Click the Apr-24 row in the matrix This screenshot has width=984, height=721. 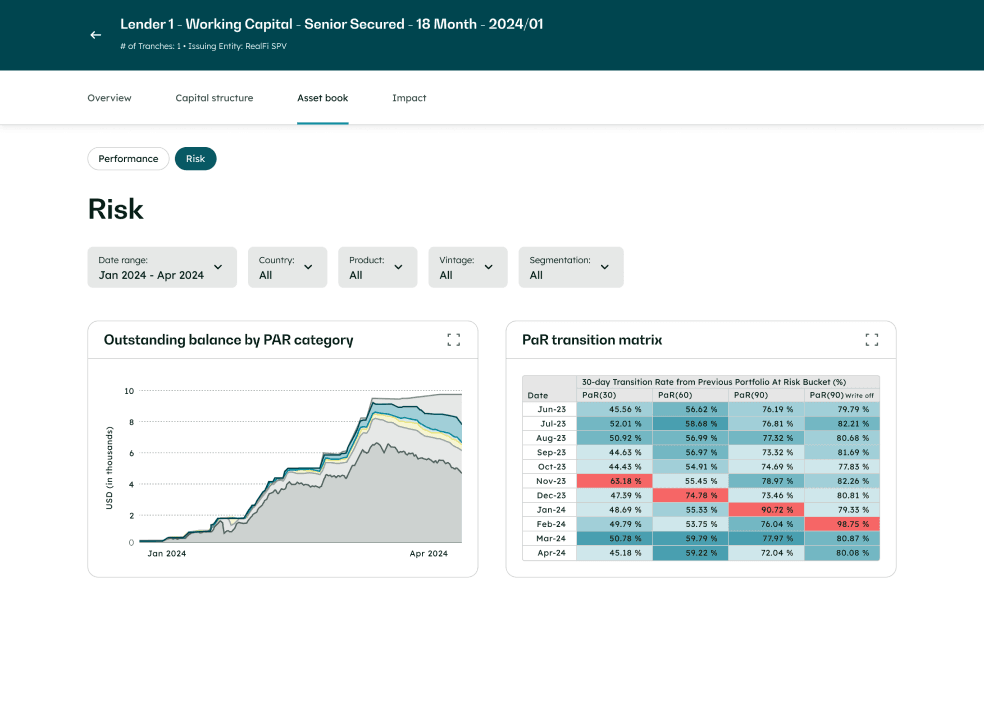click(x=700, y=552)
